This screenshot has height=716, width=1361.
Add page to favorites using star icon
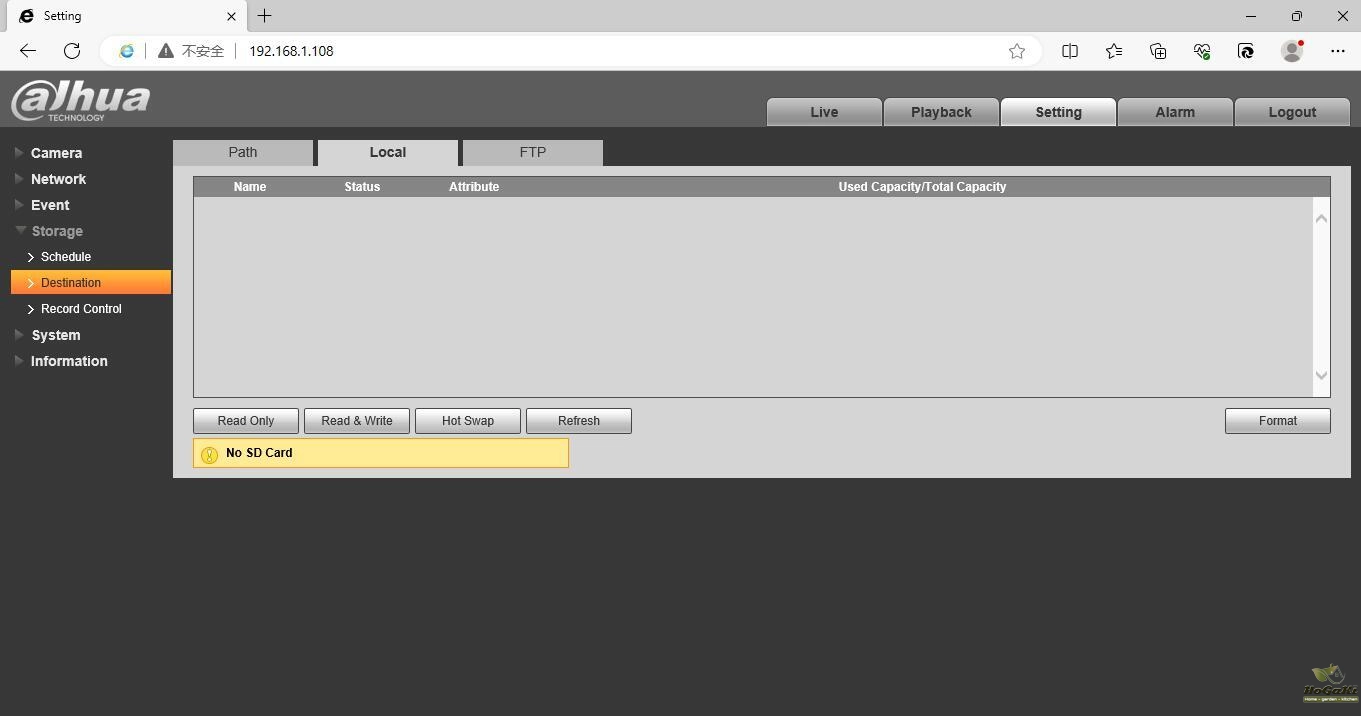pyautogui.click(x=1017, y=51)
